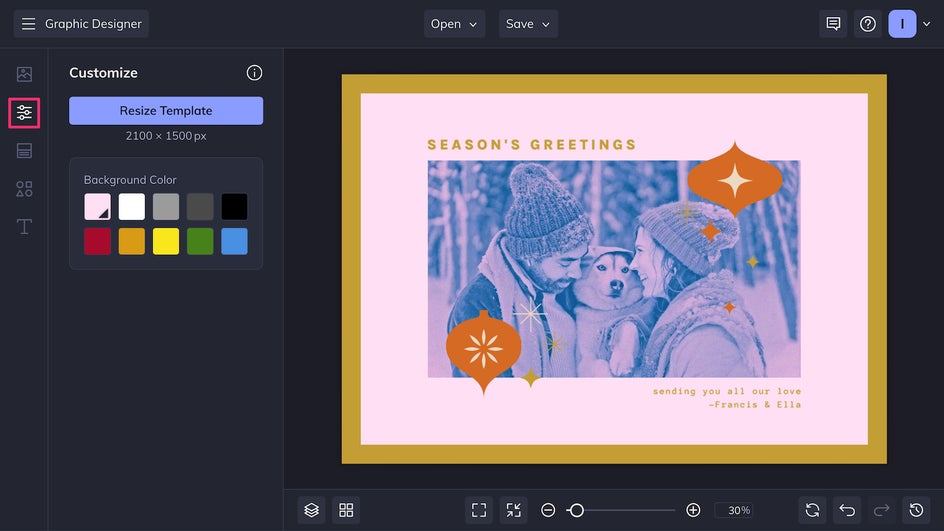Open the Graphics shapes sidebar icon
Screen dimensions: 944x531
click(24, 189)
